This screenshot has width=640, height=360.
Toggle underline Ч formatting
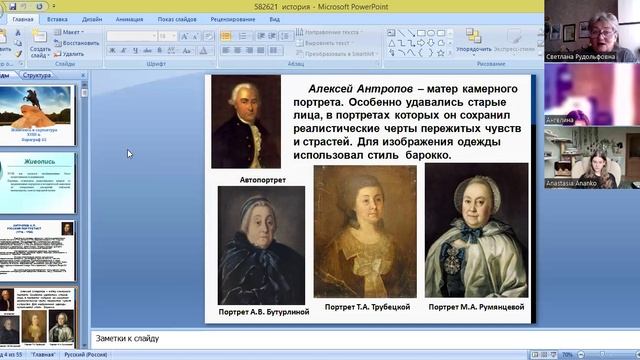pyautogui.click(x=135, y=51)
